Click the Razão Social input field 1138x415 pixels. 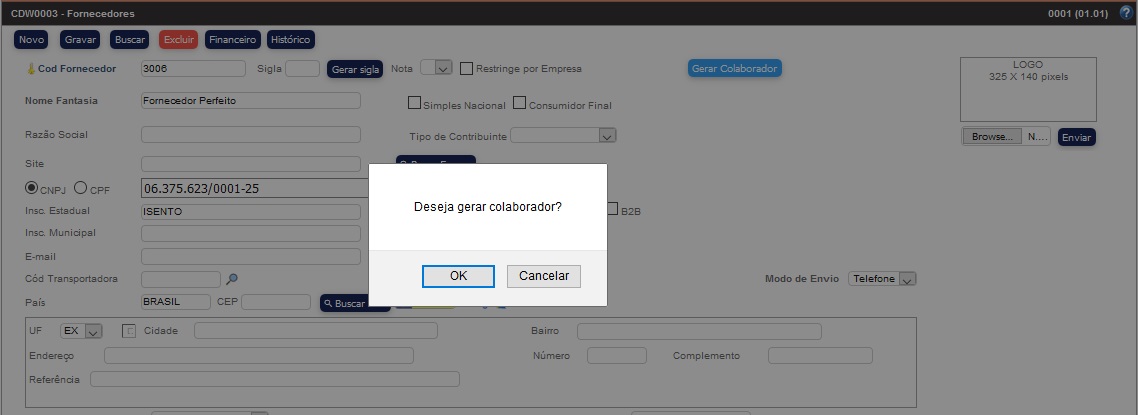tap(250, 135)
